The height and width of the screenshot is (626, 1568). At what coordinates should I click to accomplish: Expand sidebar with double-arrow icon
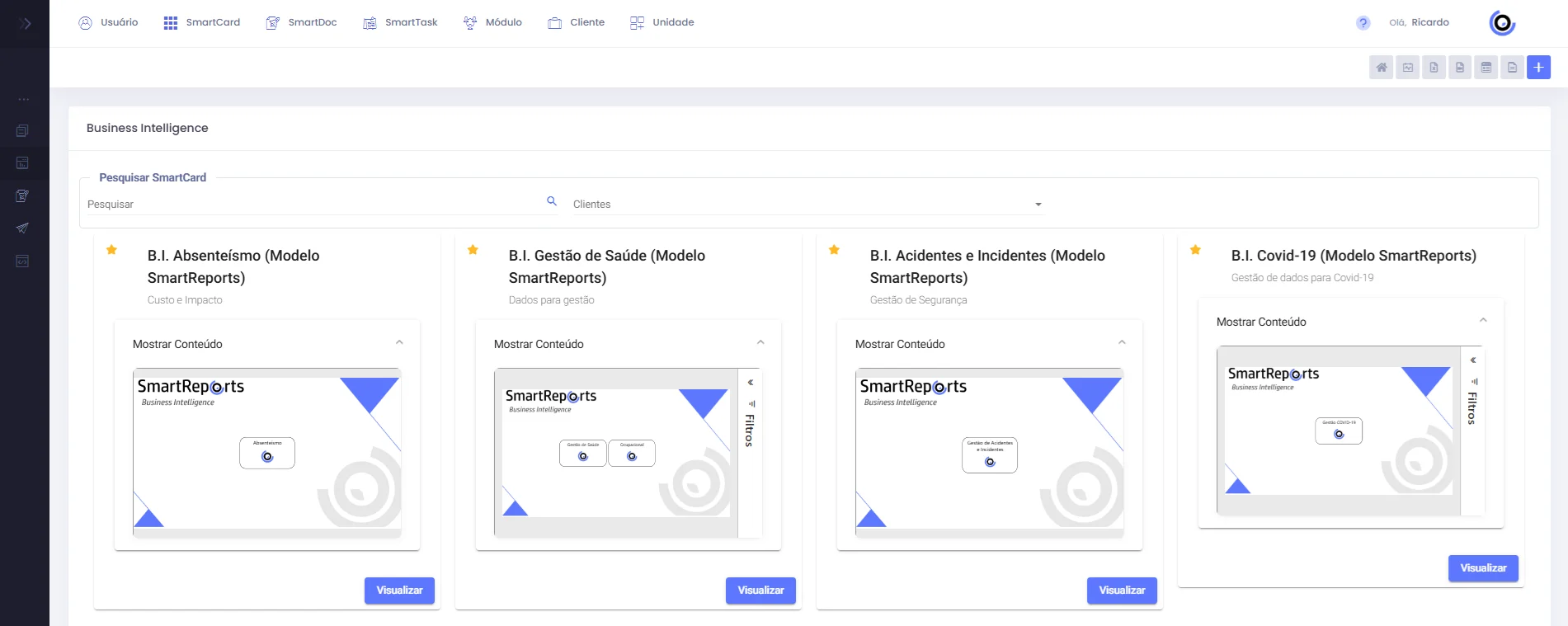pos(25,23)
